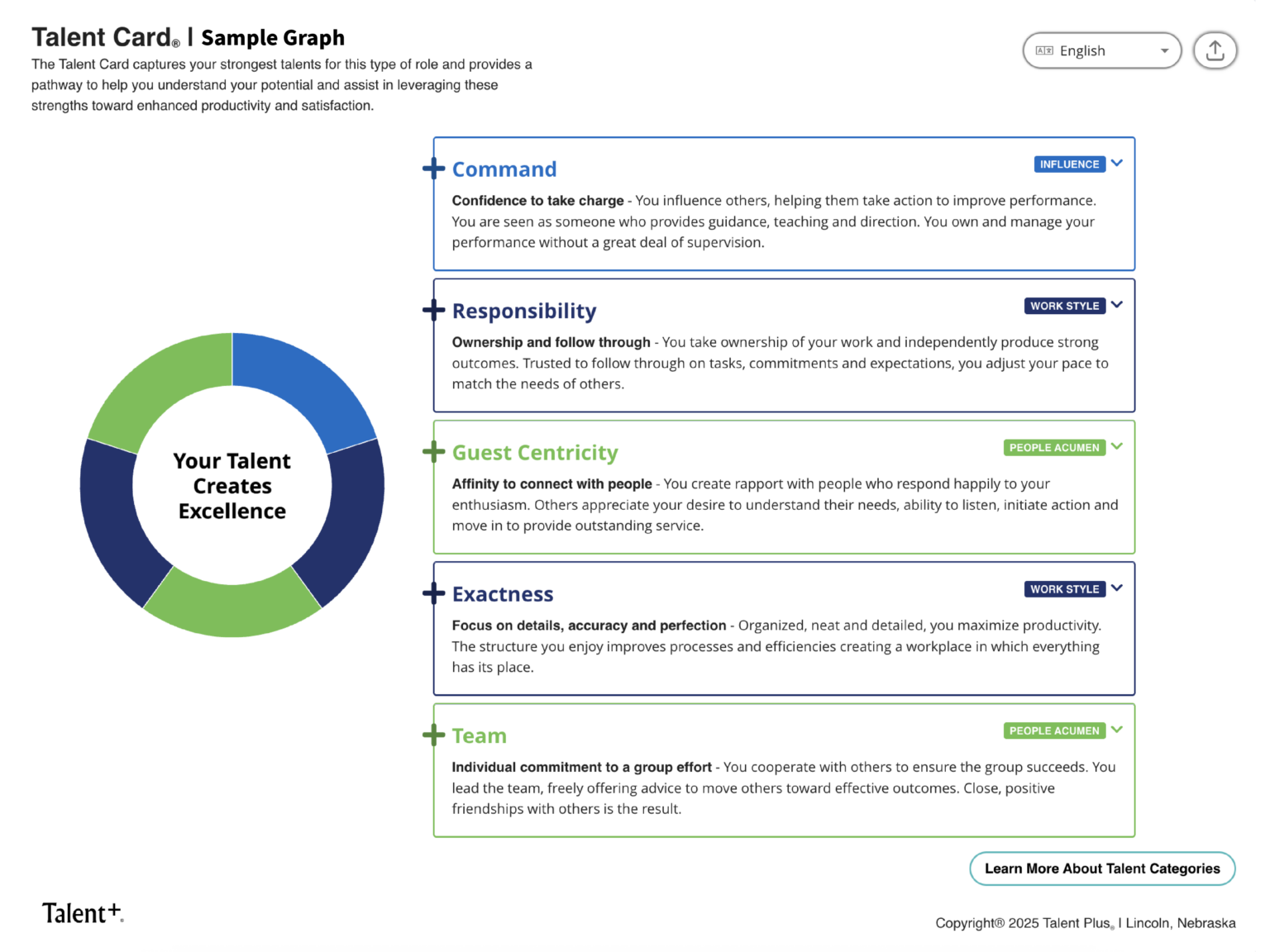Toggle the Team card chevron
The height and width of the screenshot is (952, 1270).
(x=1117, y=729)
